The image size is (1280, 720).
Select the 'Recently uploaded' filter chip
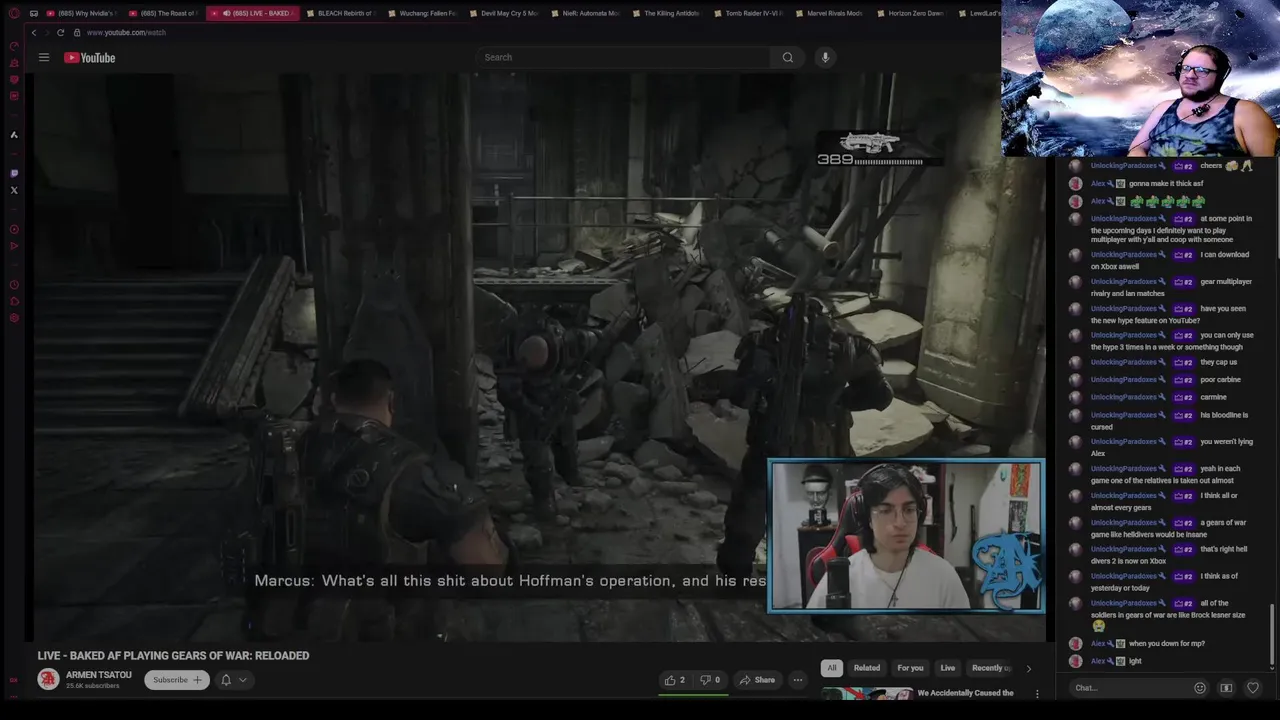pyautogui.click(x=989, y=668)
